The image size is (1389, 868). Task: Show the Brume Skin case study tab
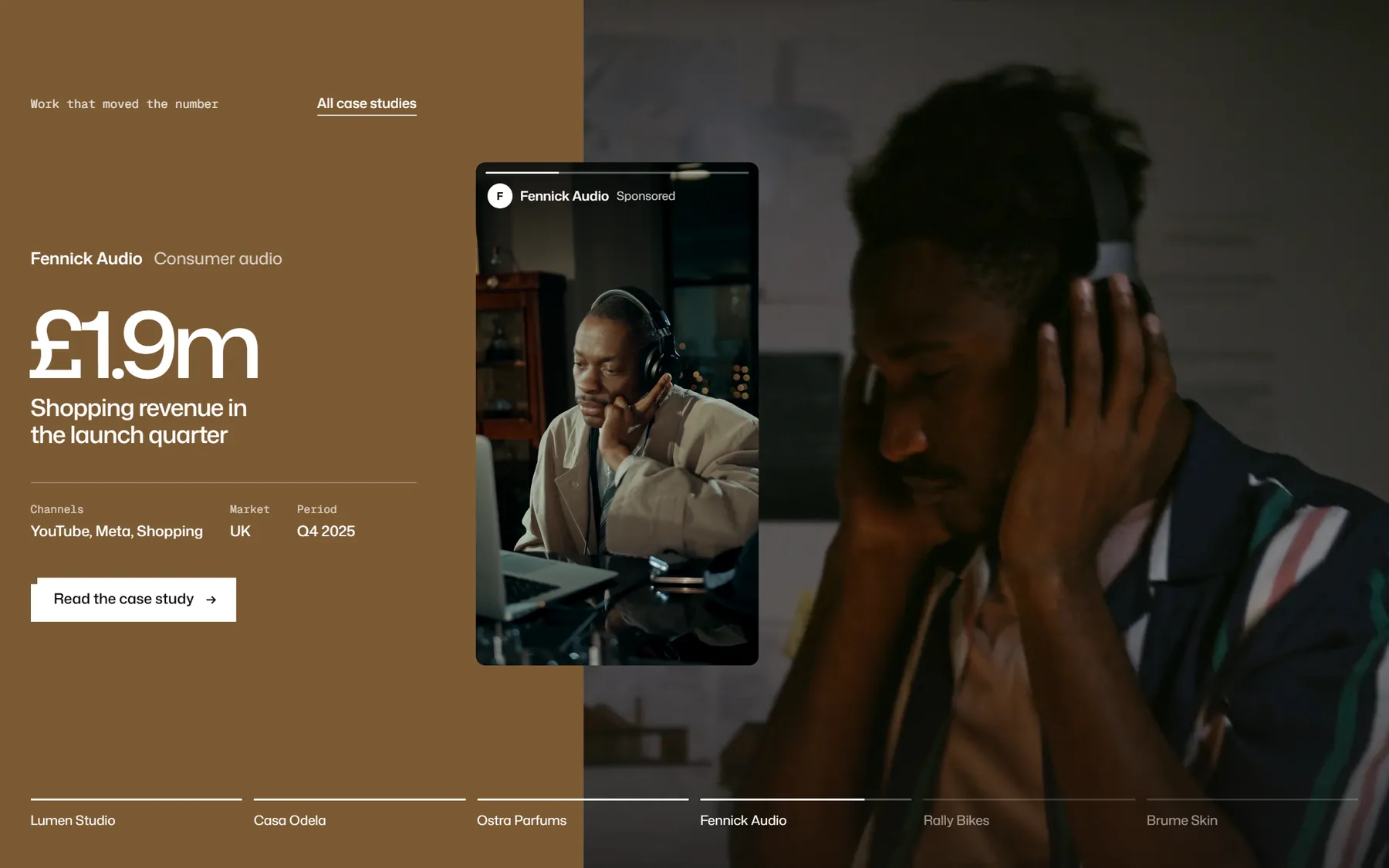1252,813
